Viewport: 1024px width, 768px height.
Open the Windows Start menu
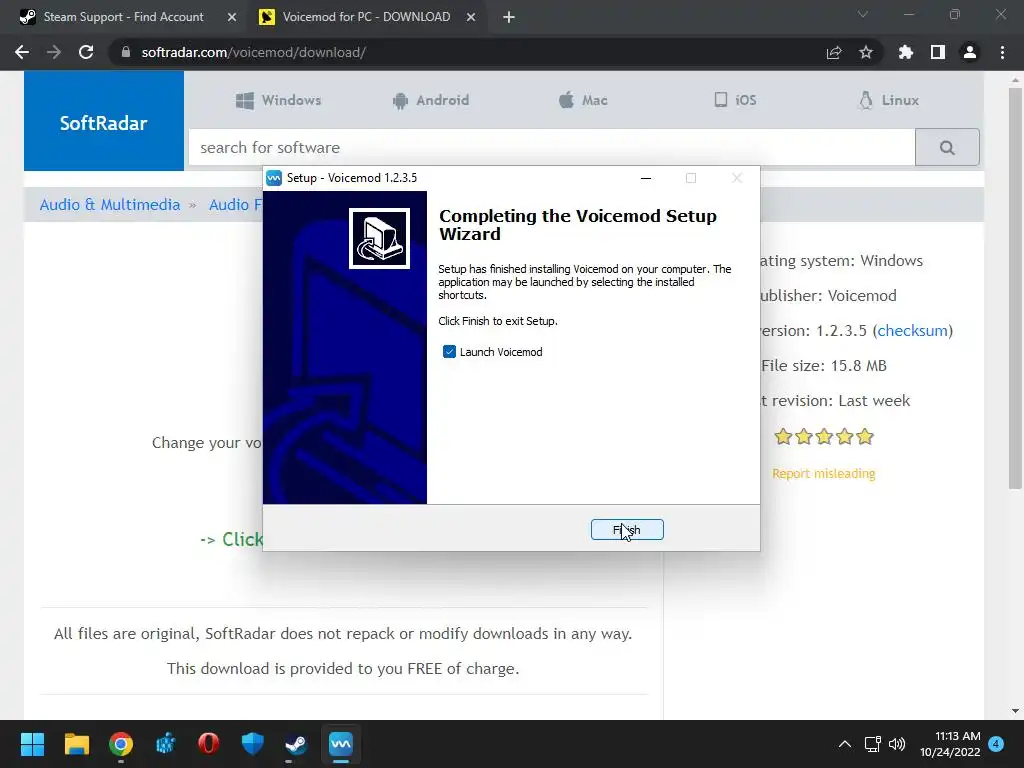point(32,744)
